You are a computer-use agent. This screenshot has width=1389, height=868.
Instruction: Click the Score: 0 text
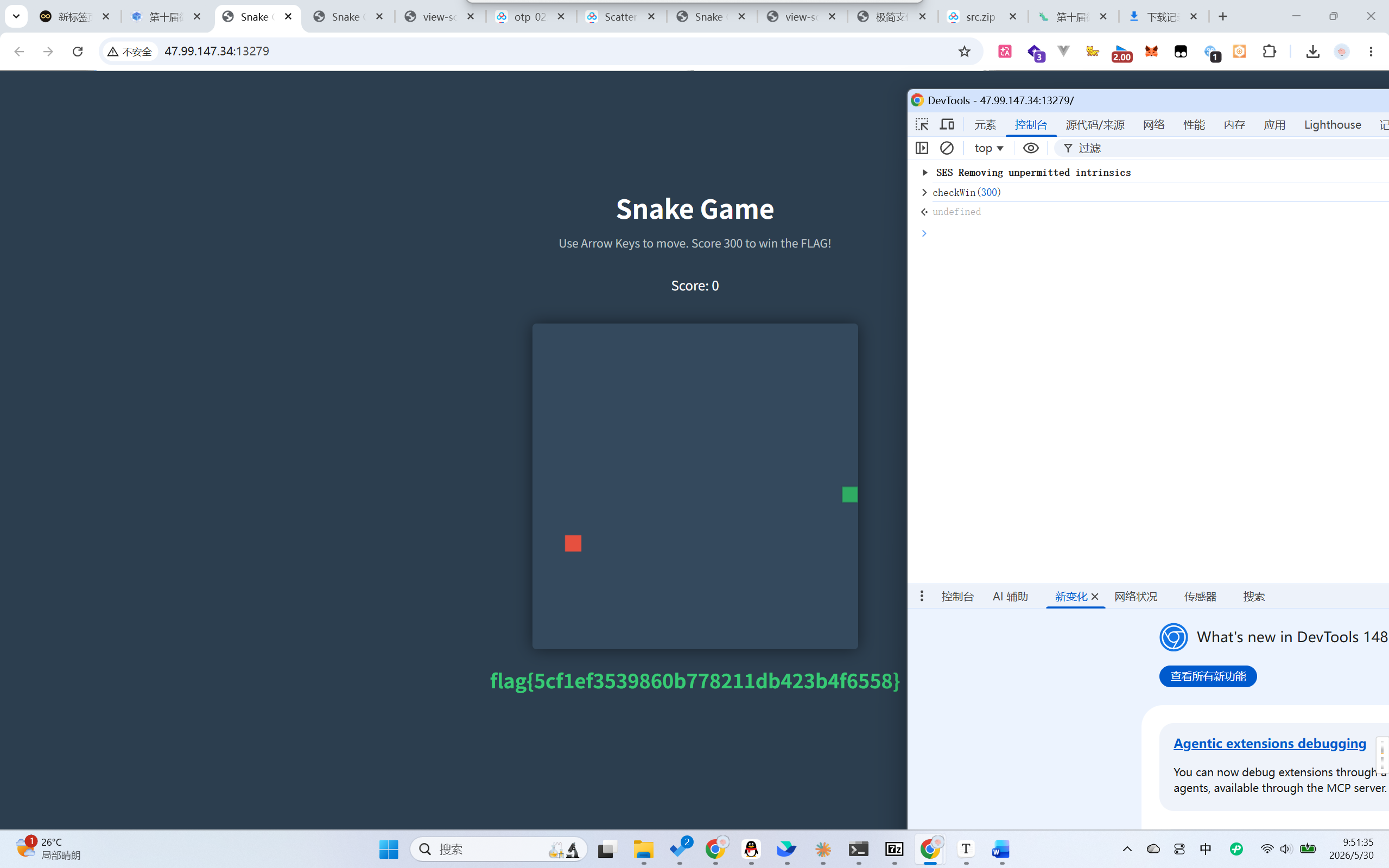tap(695, 286)
